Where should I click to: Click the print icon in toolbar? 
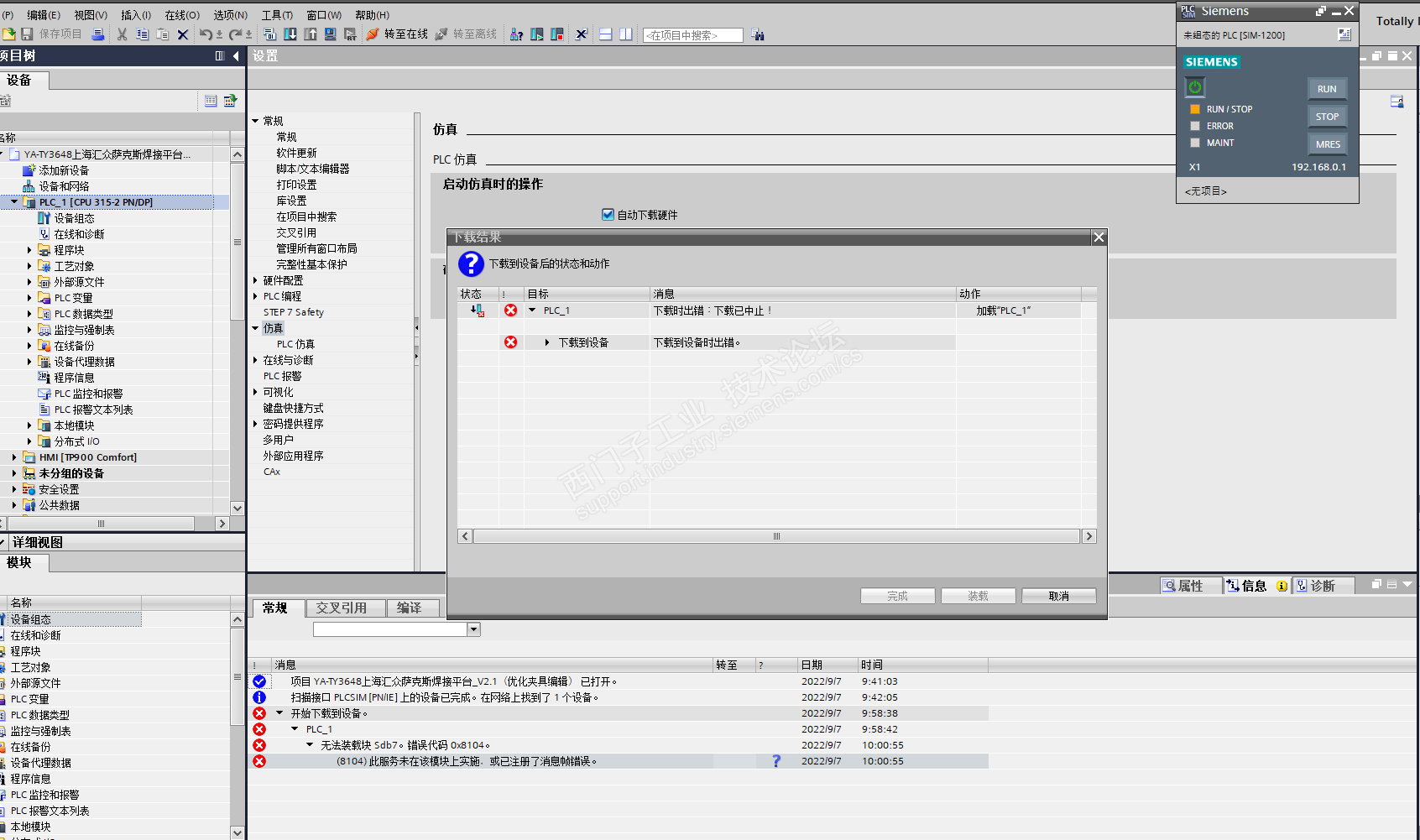98,34
